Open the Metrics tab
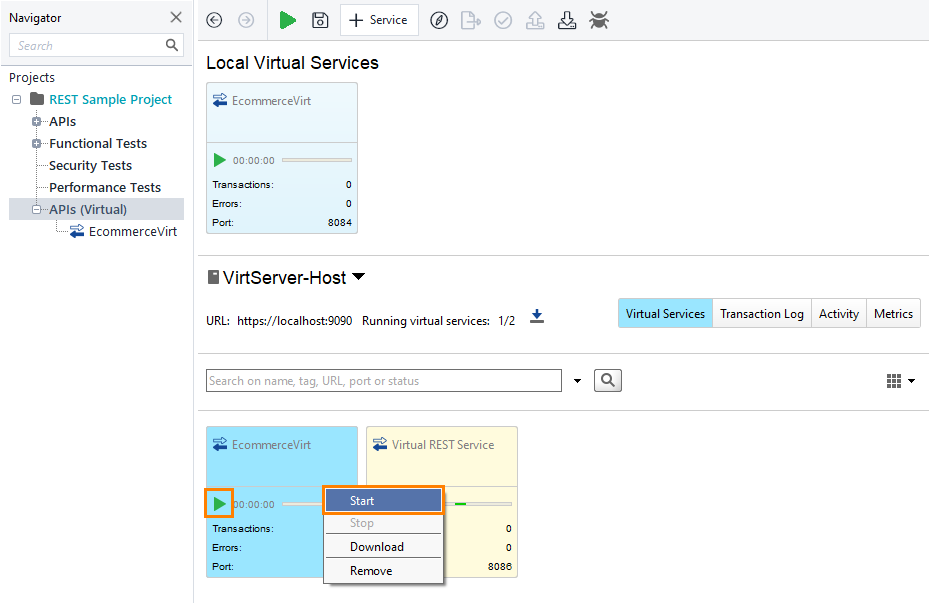Viewport: 929px width, 603px height. pos(893,313)
